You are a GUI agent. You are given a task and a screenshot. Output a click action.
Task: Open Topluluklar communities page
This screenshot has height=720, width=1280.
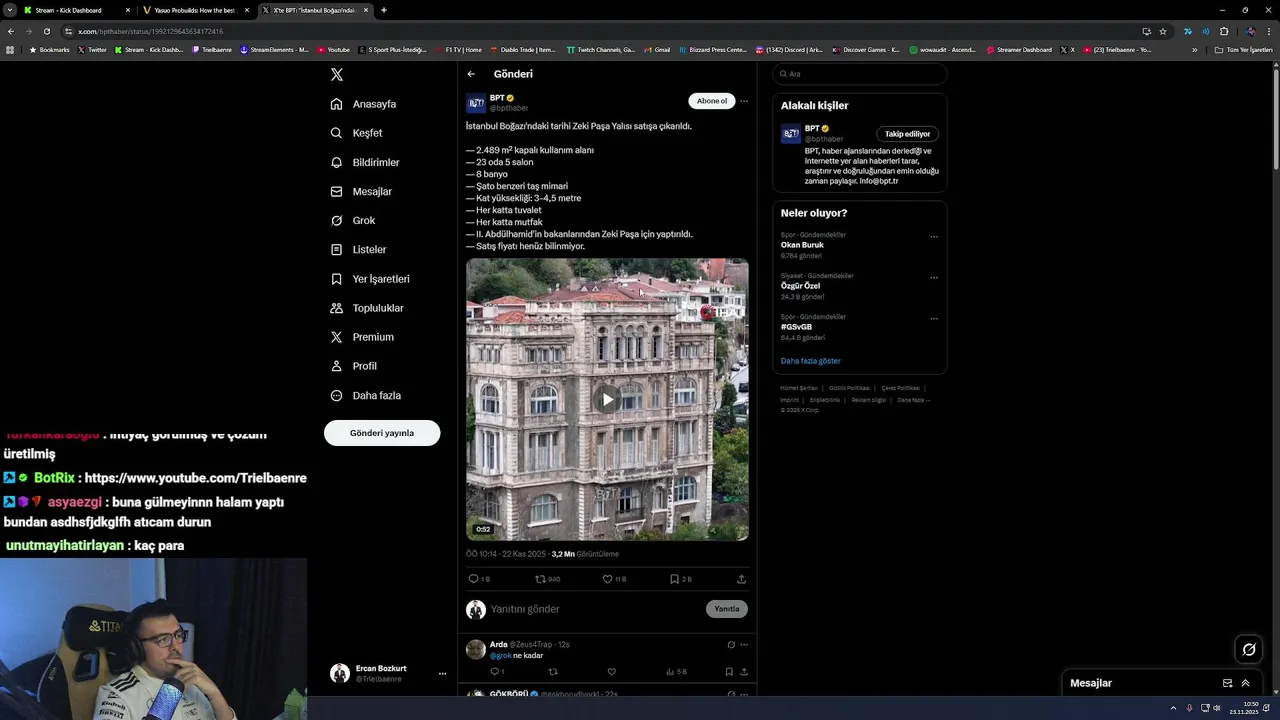coord(367,308)
